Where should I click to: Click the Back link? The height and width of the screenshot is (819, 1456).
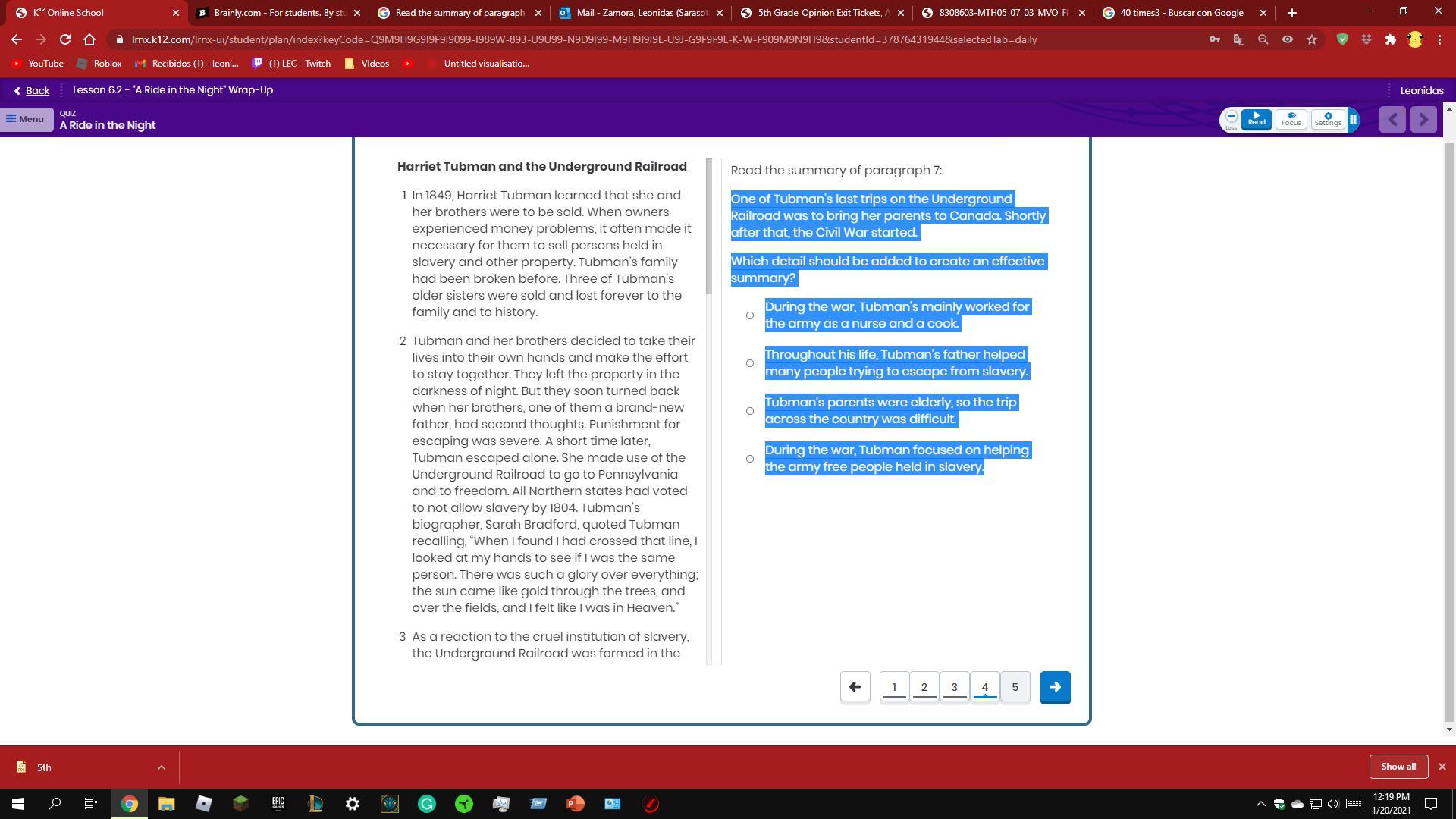pos(37,90)
